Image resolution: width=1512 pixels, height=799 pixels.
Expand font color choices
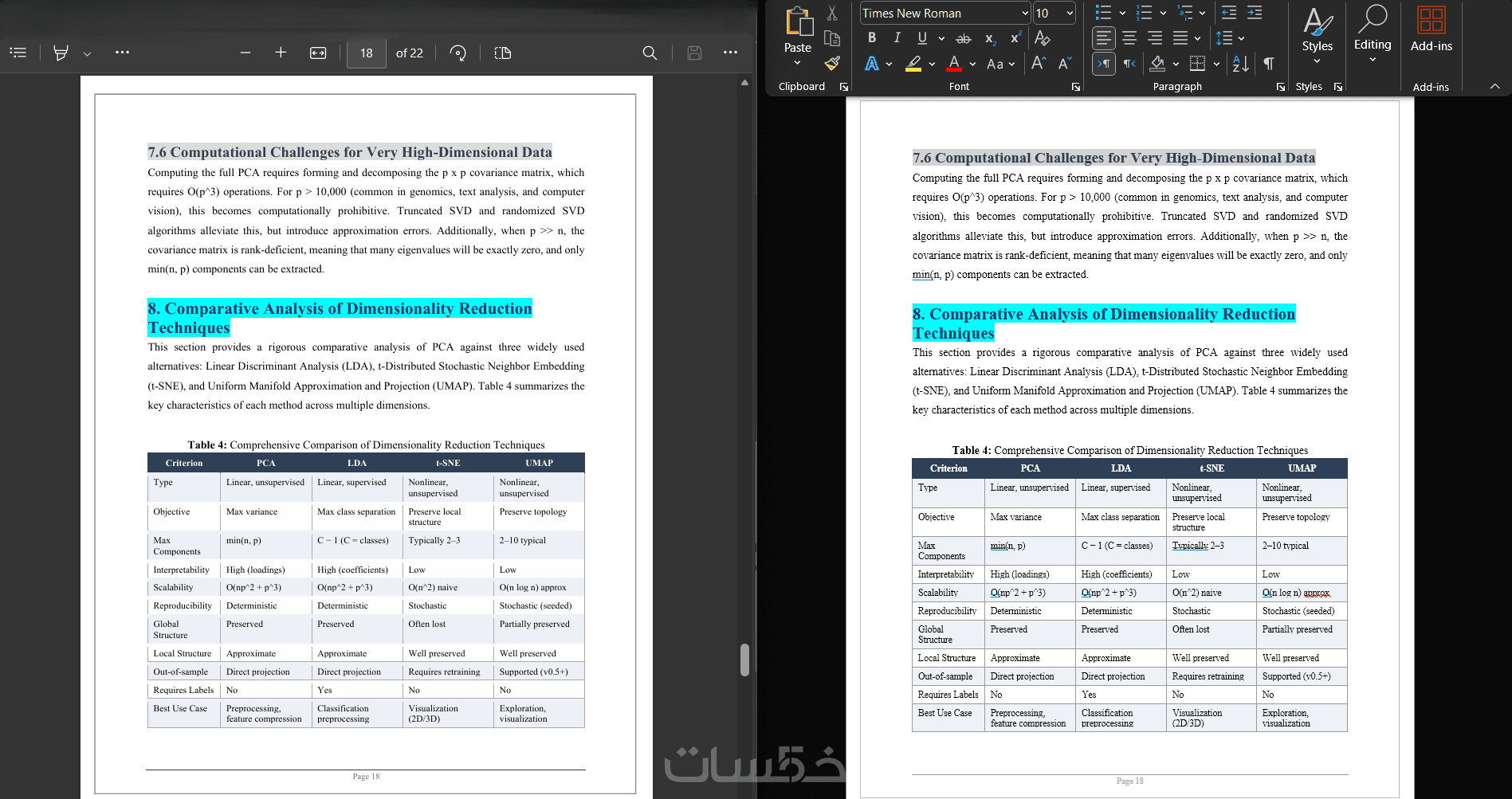click(972, 64)
